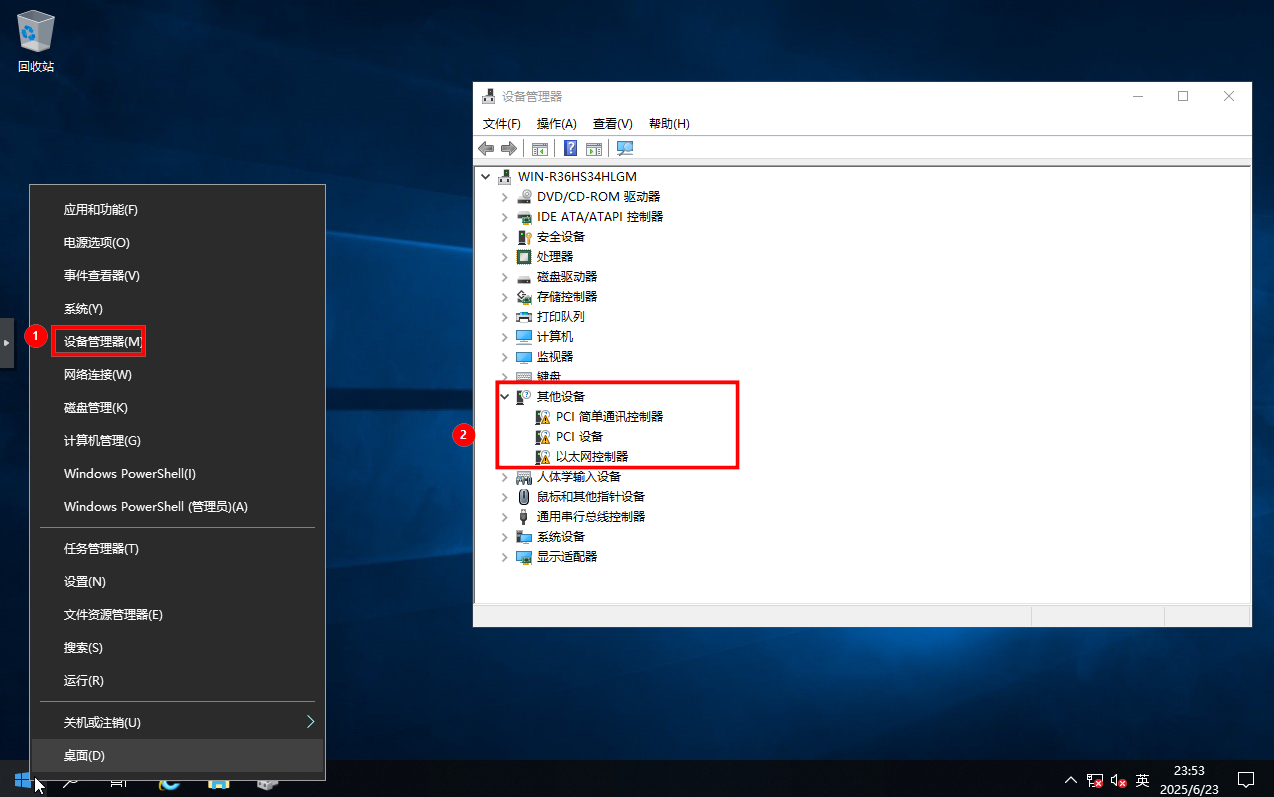
Task: Choose 电源选项(O) in the context menu
Action: coord(177,242)
